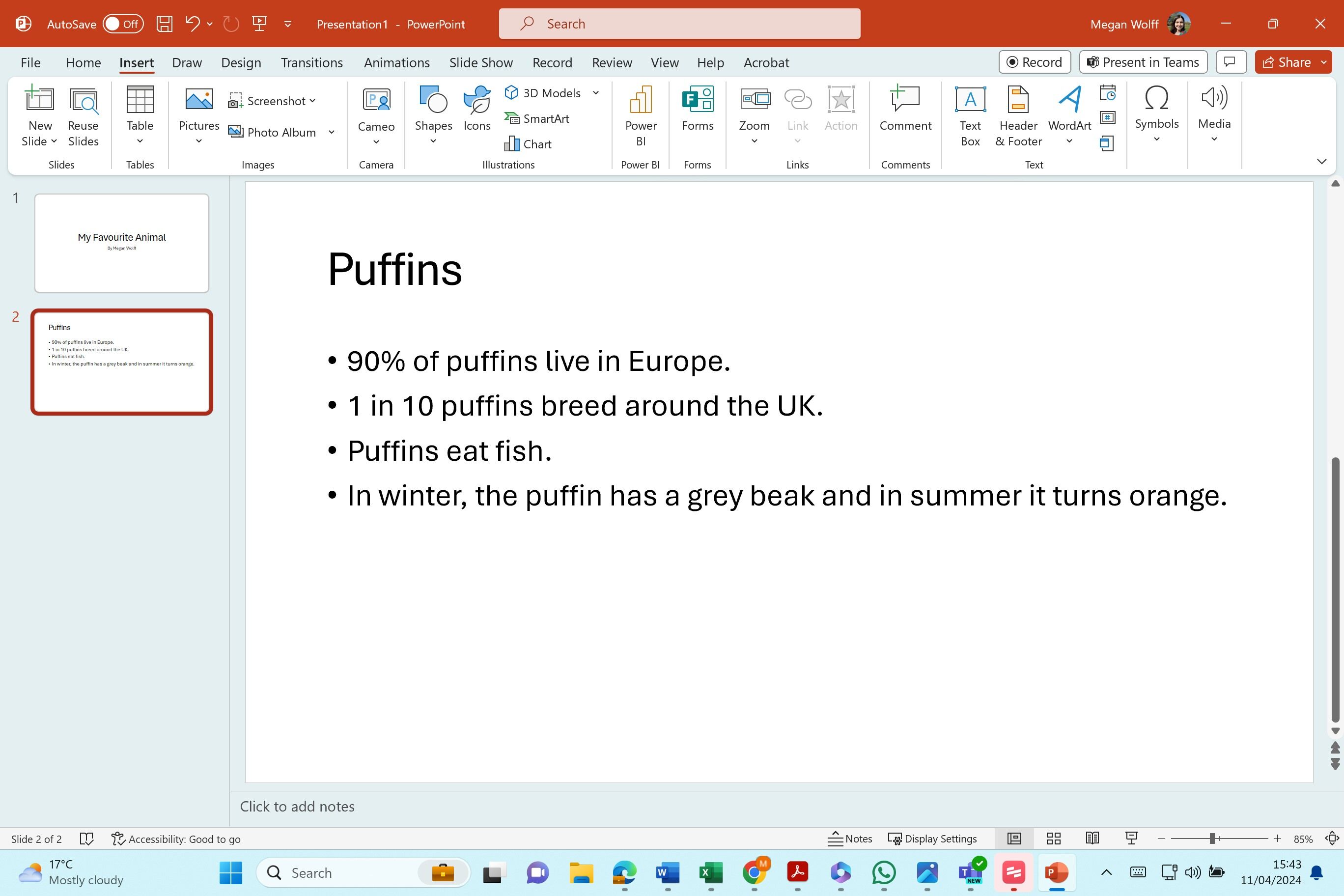1344x896 pixels.
Task: Open Header & Footer settings
Action: (1018, 116)
